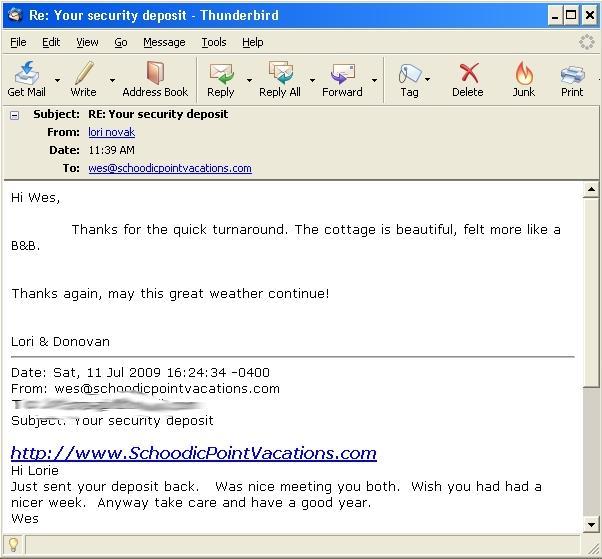Viewport: 602px width, 559px height.
Task: Mark message as Junk flame icon
Action: pyautogui.click(x=524, y=73)
